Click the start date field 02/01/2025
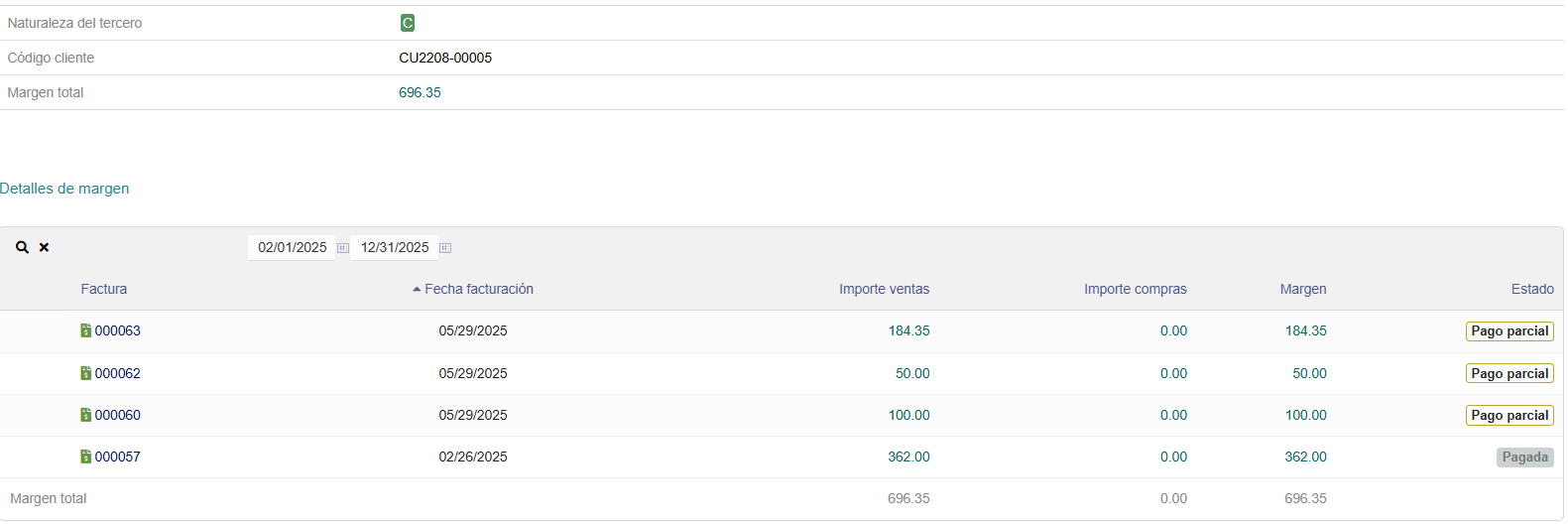 click(x=292, y=247)
